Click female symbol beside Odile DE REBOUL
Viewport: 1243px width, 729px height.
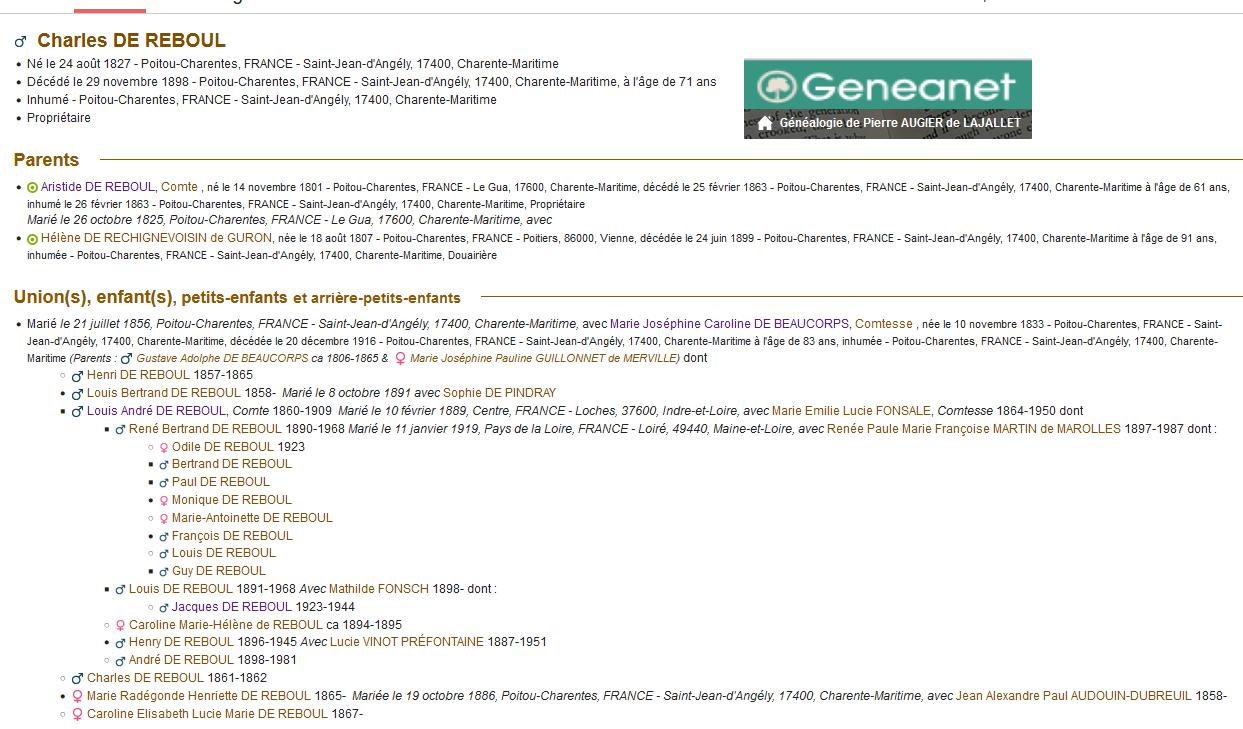click(164, 448)
